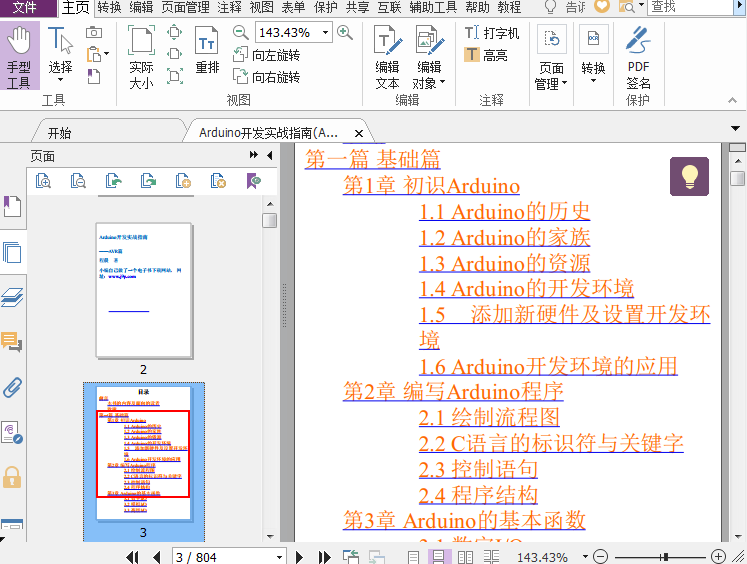Collapse the ribbon with the up chevron

tap(732, 100)
